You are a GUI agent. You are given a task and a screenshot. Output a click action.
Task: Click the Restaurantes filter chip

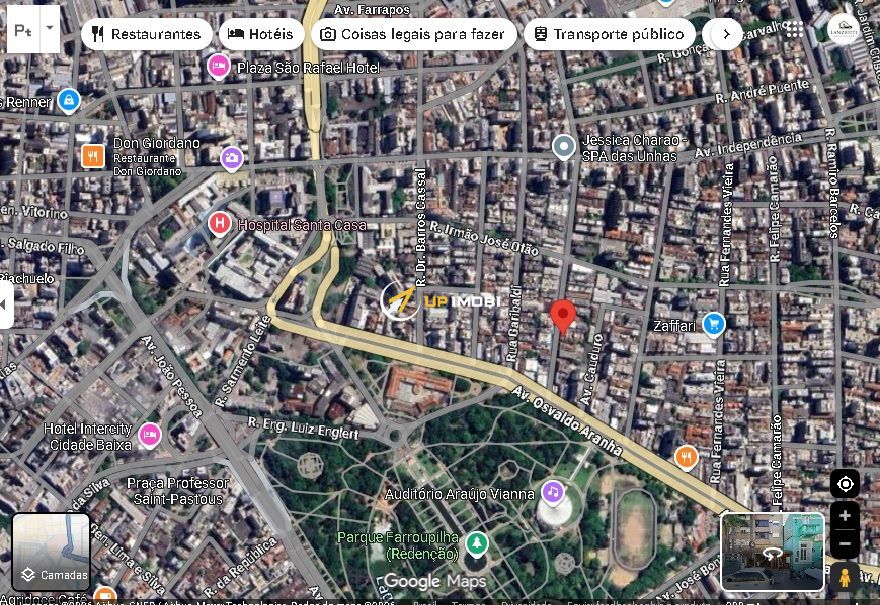[146, 34]
